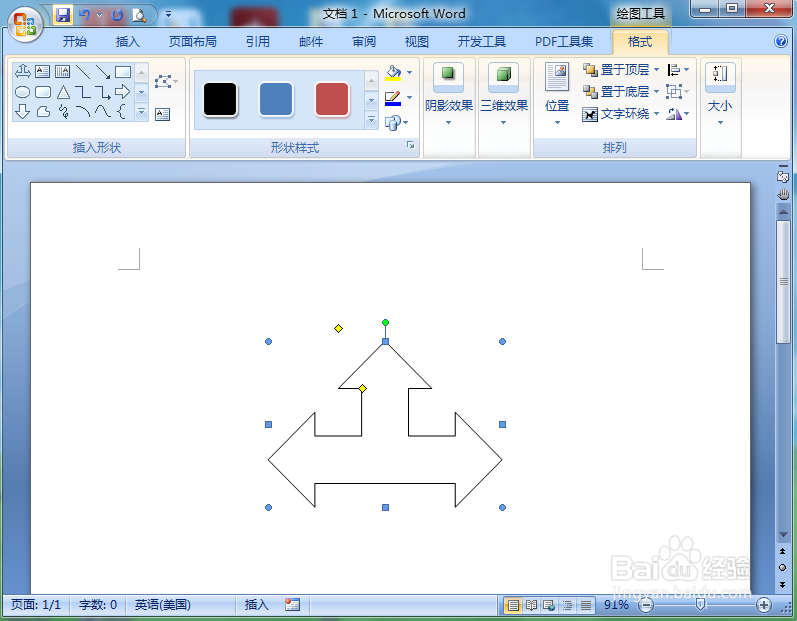Image resolution: width=797 pixels, height=621 pixels.
Task: Choose the oval shape
Action: 22,92
